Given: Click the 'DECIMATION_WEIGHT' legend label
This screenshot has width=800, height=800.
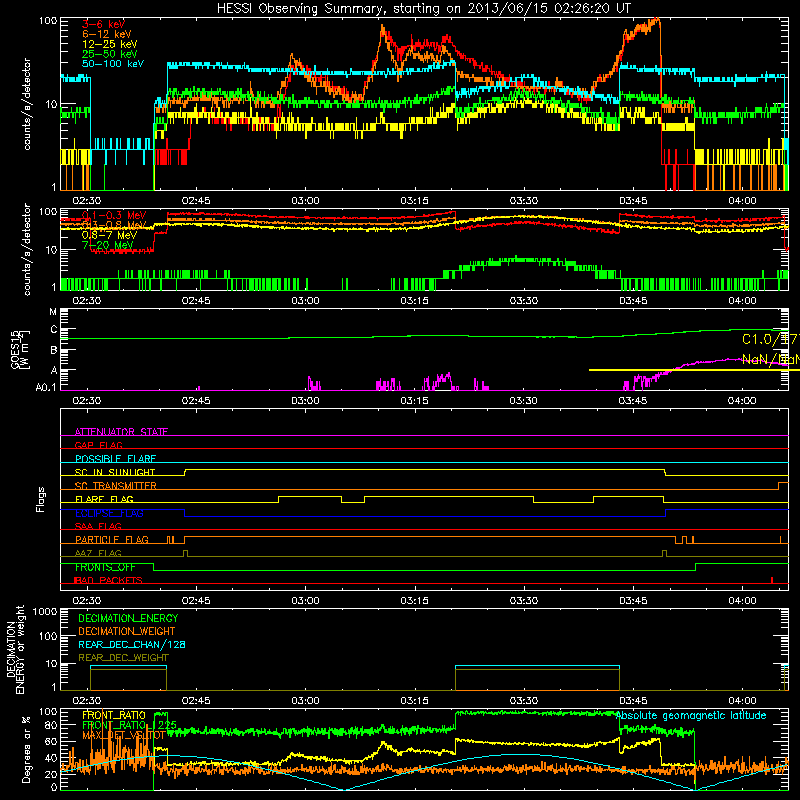Looking at the screenshot, I should (x=127, y=632).
